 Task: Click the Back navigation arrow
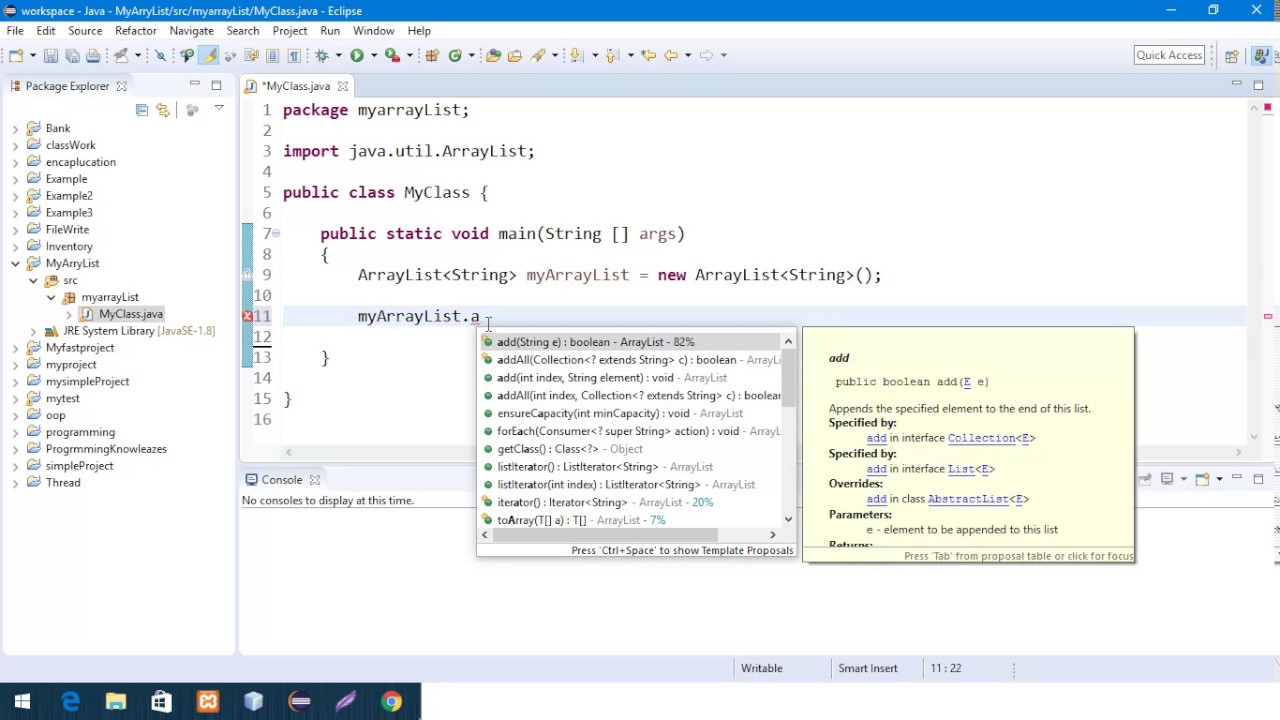pyautogui.click(x=671, y=56)
